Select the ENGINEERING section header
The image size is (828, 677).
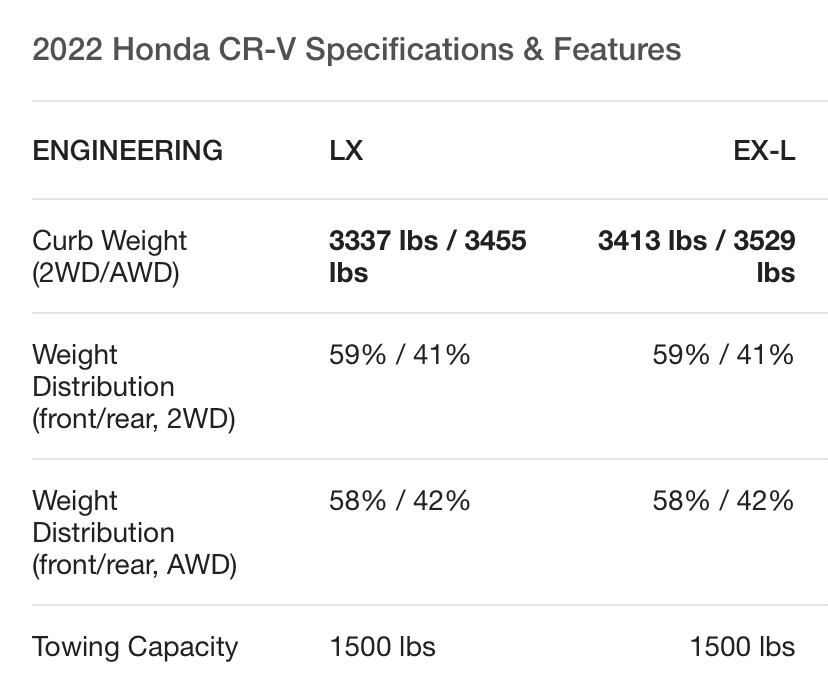(x=128, y=151)
